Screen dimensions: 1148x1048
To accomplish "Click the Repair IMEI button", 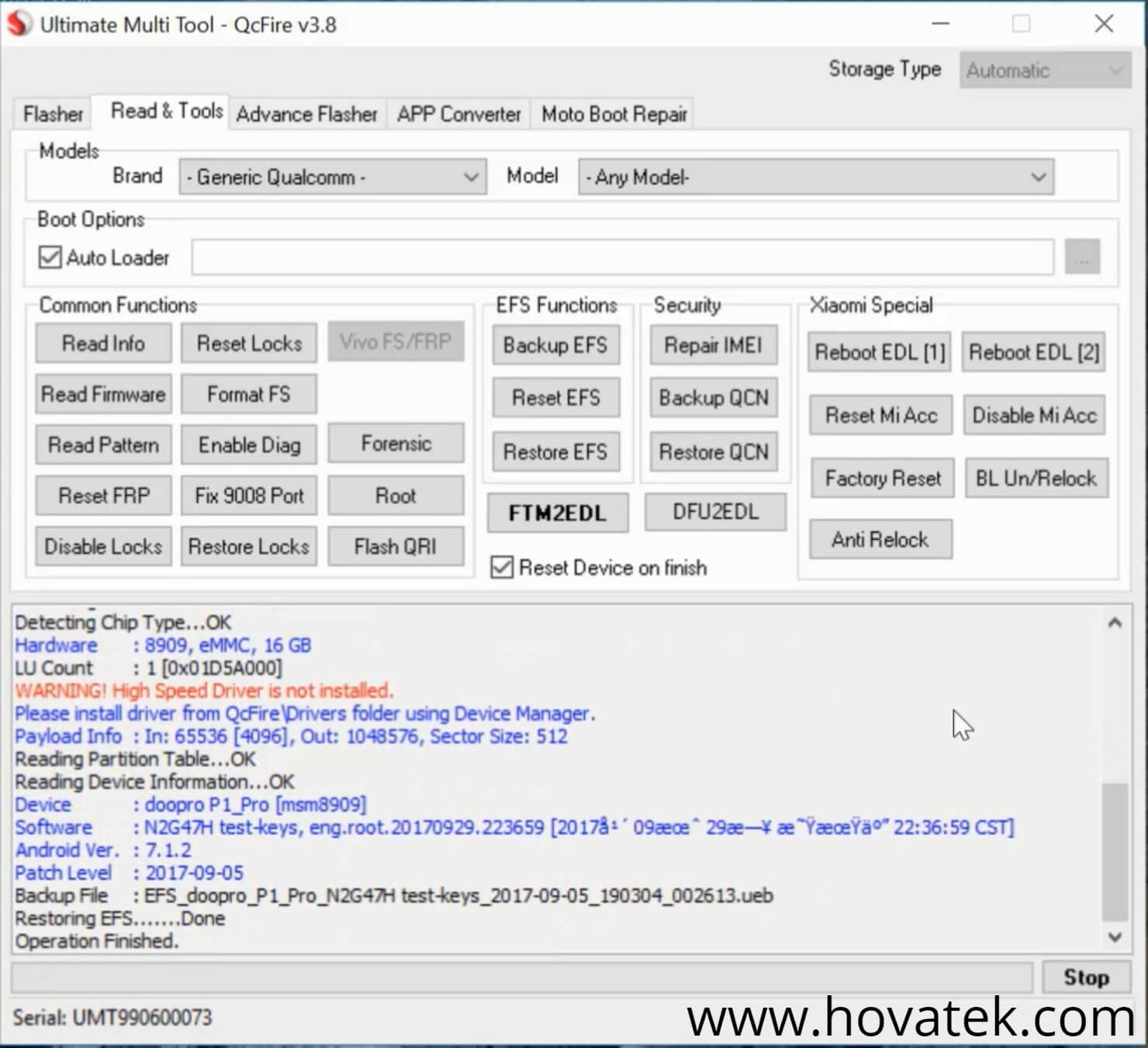I will [714, 344].
